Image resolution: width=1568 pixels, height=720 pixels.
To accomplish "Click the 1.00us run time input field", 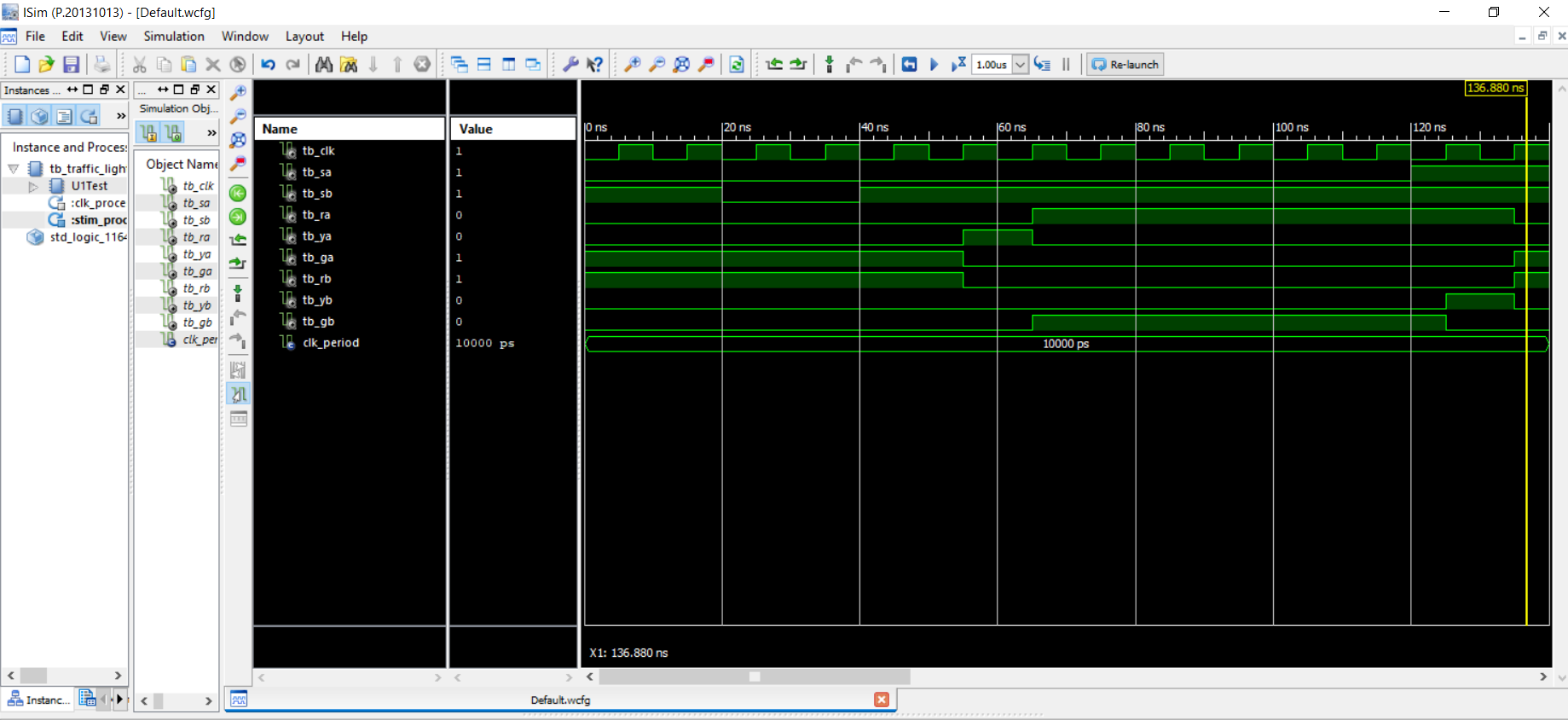I will coord(992,64).
